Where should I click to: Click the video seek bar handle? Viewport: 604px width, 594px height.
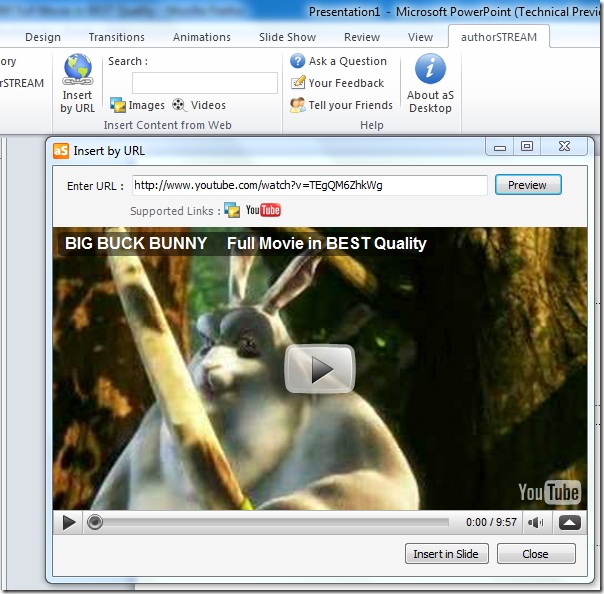click(95, 523)
